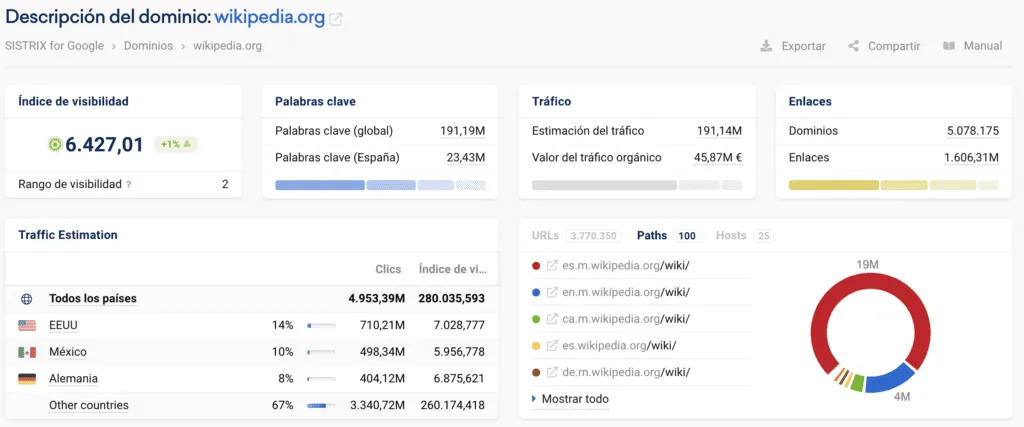The height and width of the screenshot is (427, 1024).
Task: Click the globe icon for Todos los países
Action: tap(27, 299)
